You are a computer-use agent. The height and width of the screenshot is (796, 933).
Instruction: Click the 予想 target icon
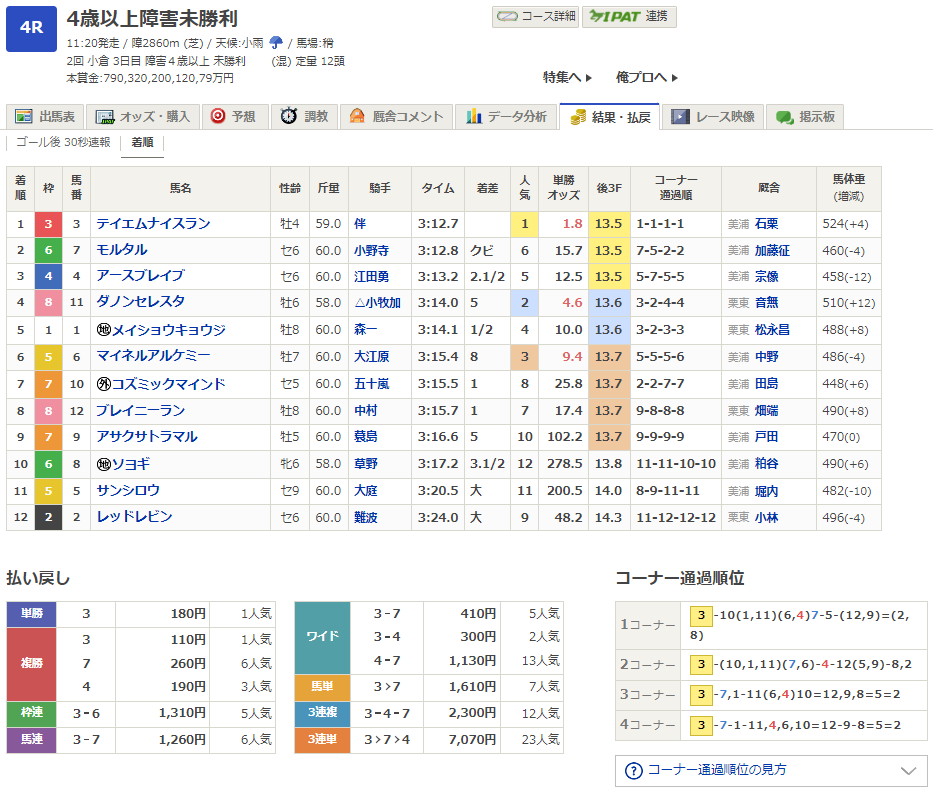218,116
